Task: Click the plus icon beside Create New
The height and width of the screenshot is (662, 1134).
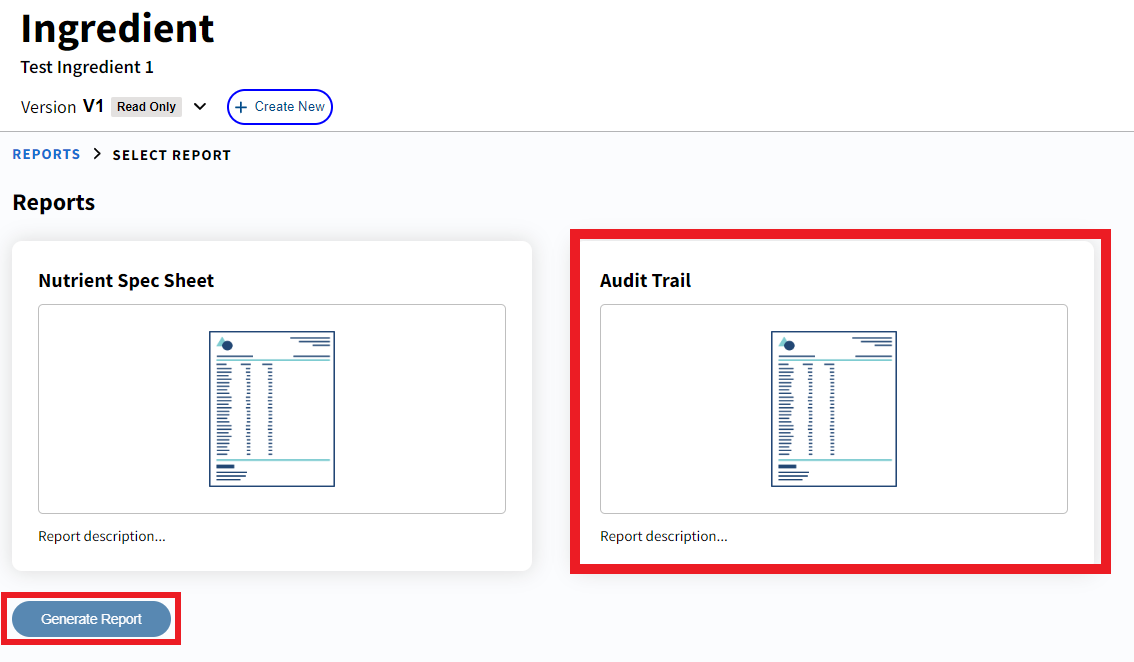Action: [x=241, y=107]
